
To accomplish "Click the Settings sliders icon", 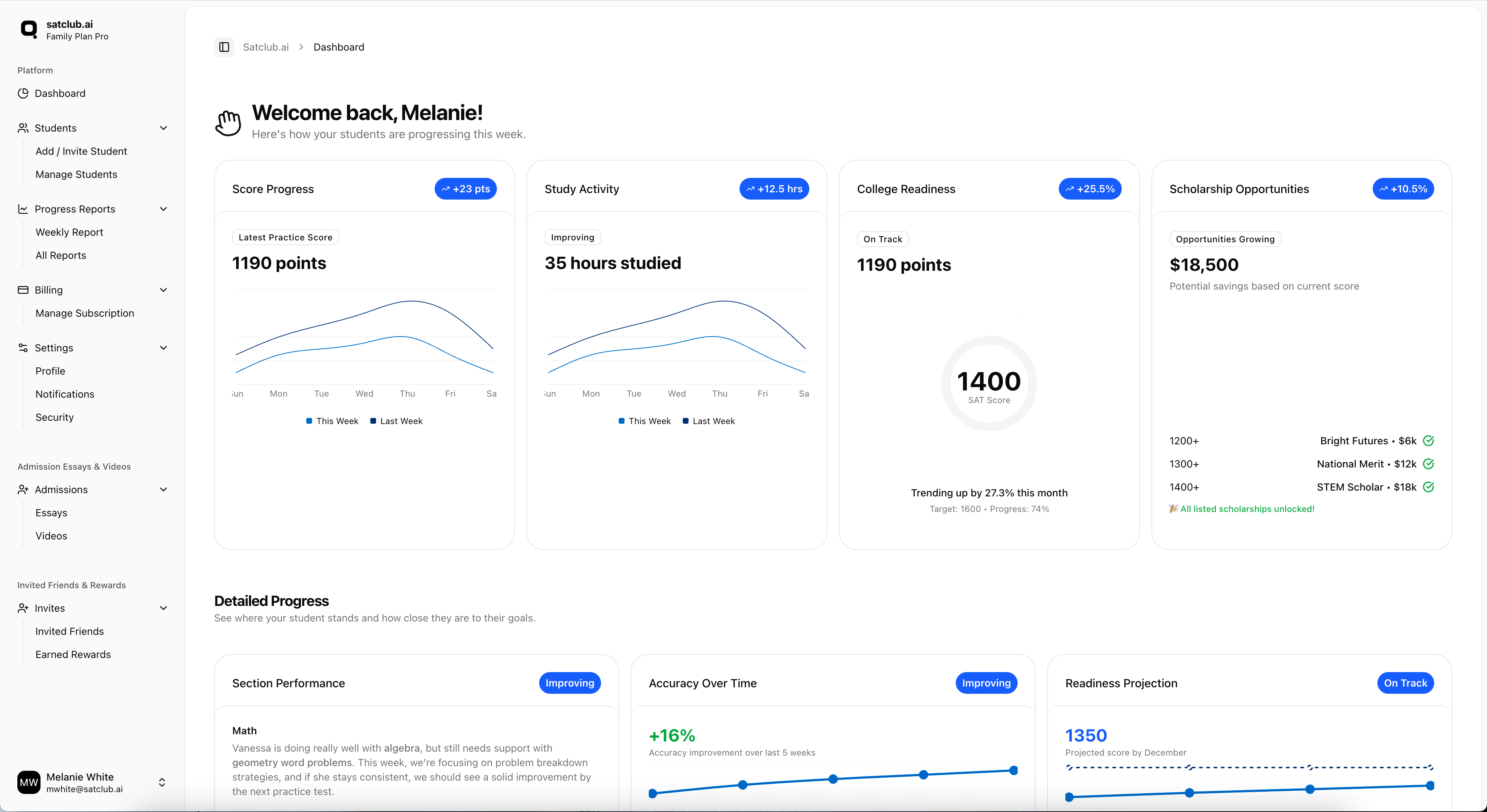I will pyautogui.click(x=23, y=347).
